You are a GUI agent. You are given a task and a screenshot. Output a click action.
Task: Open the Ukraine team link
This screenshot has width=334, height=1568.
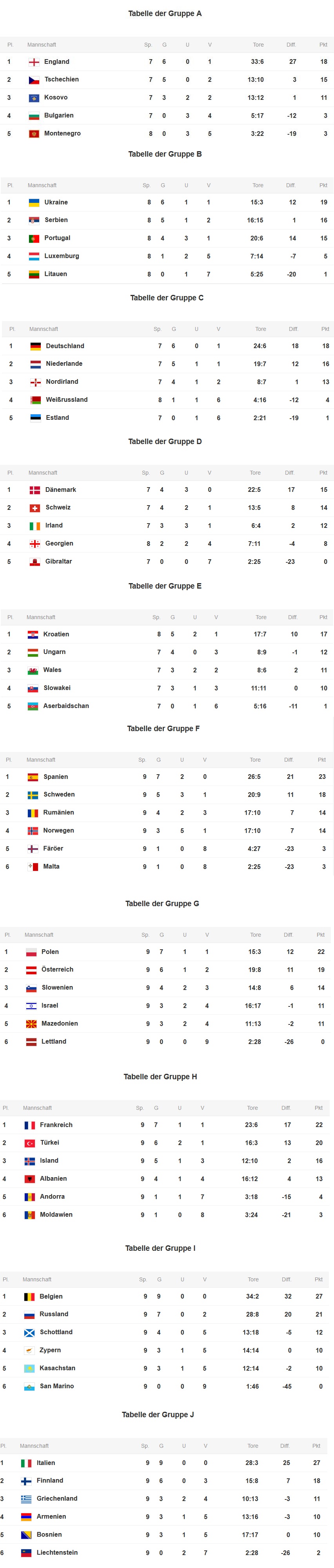click(56, 202)
